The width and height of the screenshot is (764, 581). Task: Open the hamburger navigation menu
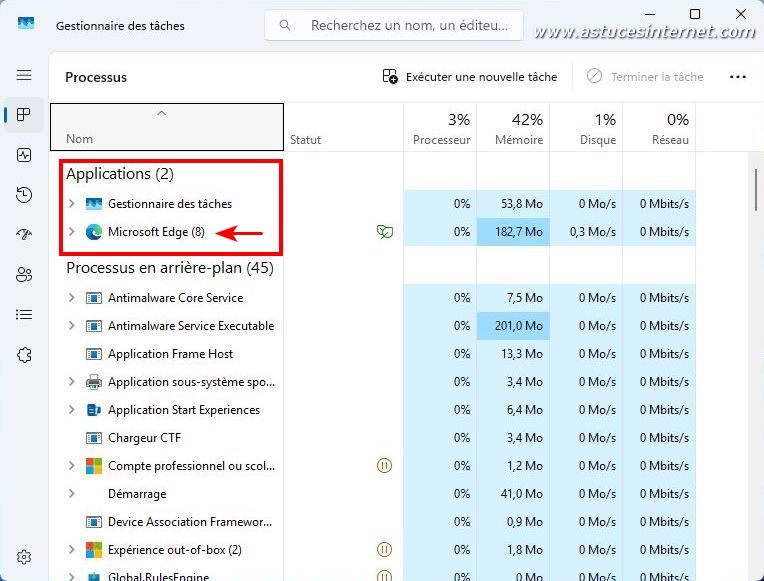[24, 75]
